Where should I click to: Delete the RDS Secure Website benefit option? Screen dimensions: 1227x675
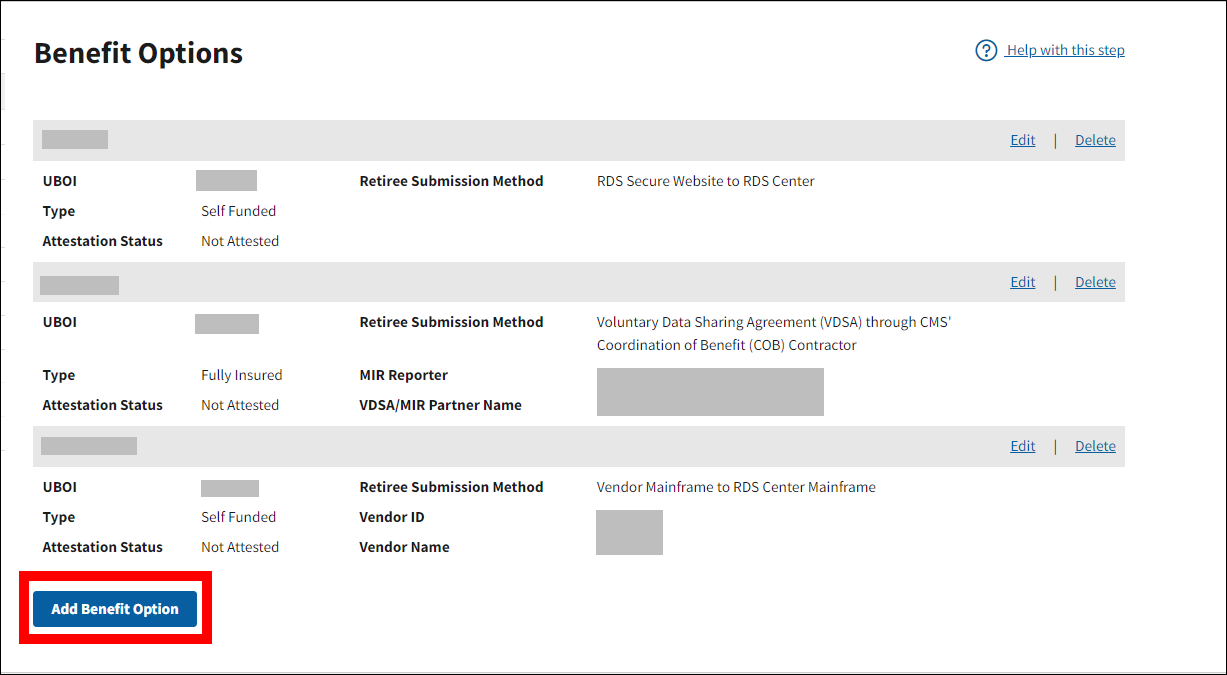1095,140
